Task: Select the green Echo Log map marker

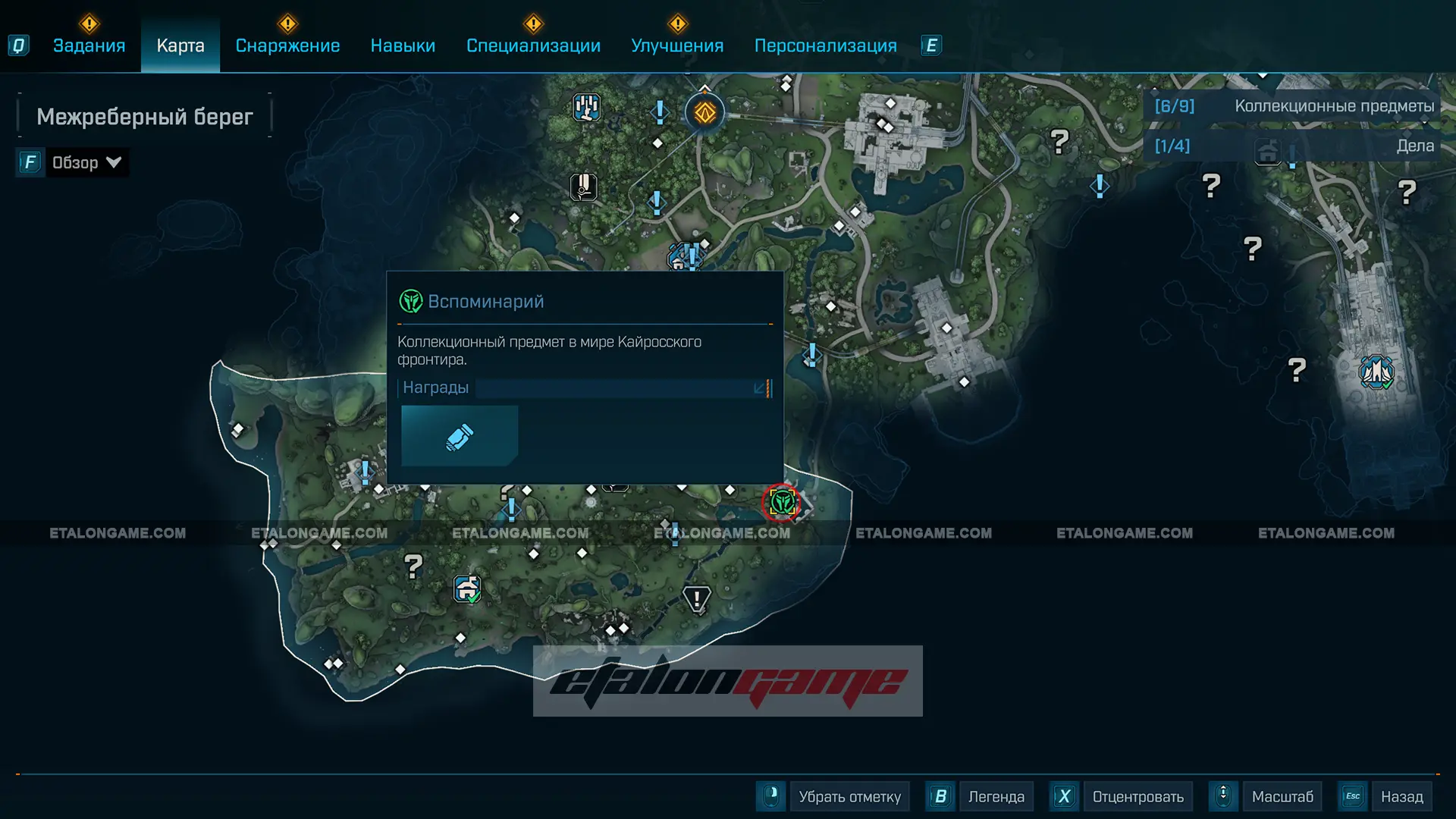Action: [782, 502]
